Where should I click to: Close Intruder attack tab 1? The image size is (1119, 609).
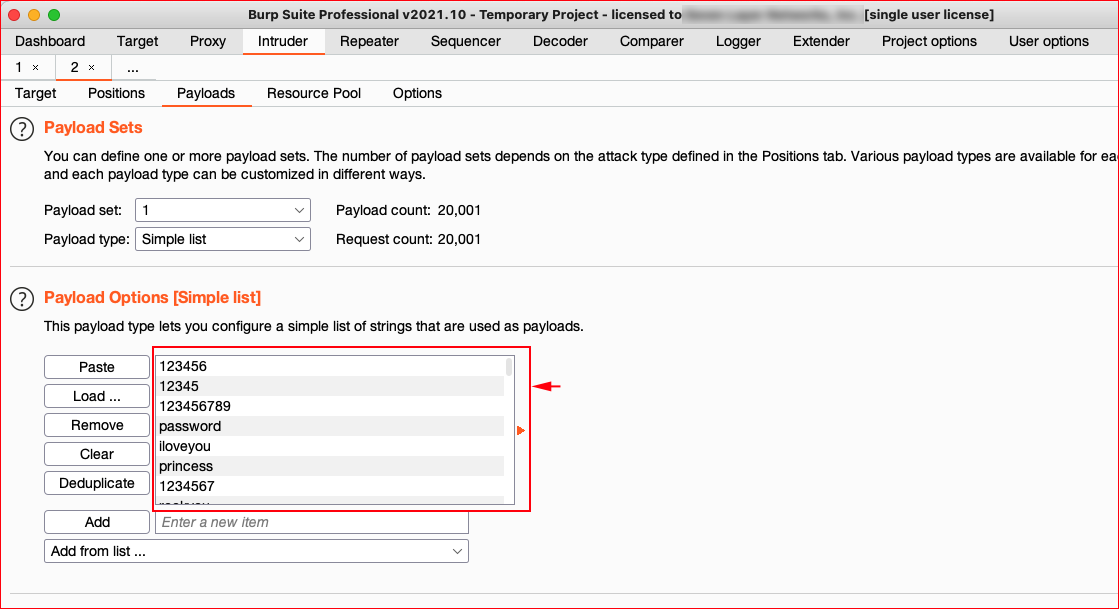(x=36, y=68)
